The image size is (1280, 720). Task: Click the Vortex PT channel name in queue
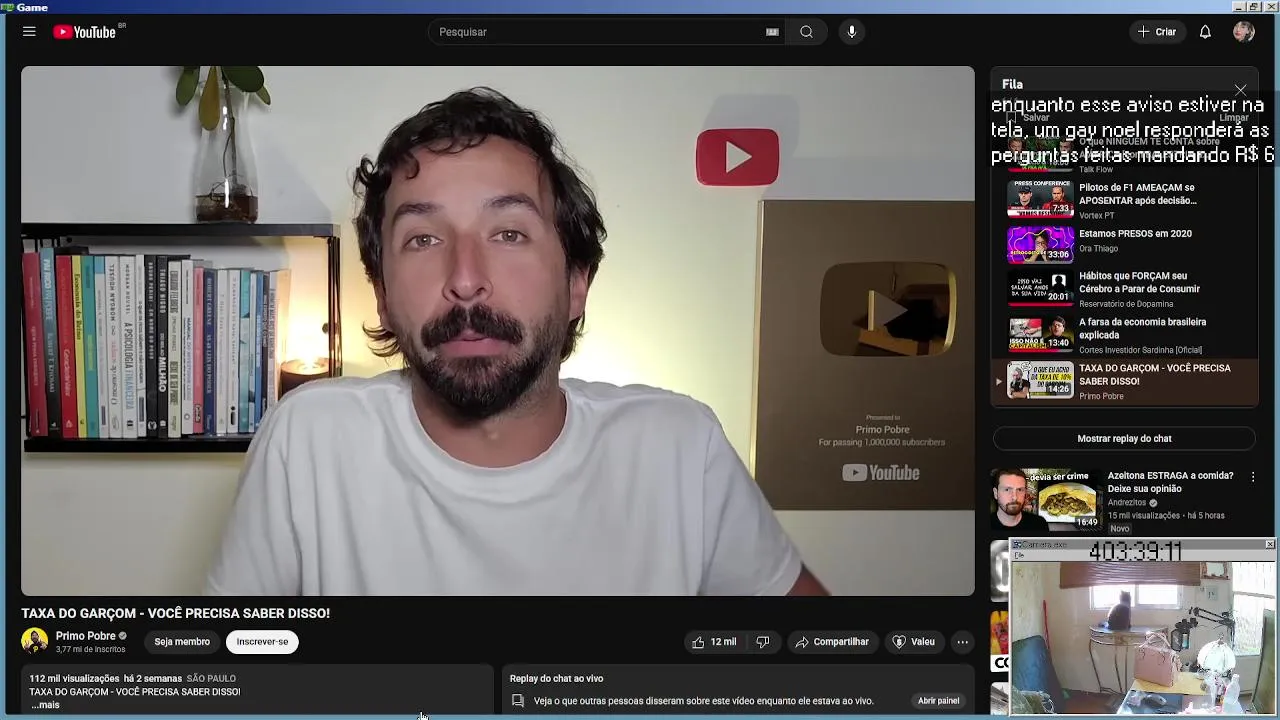point(1097,216)
